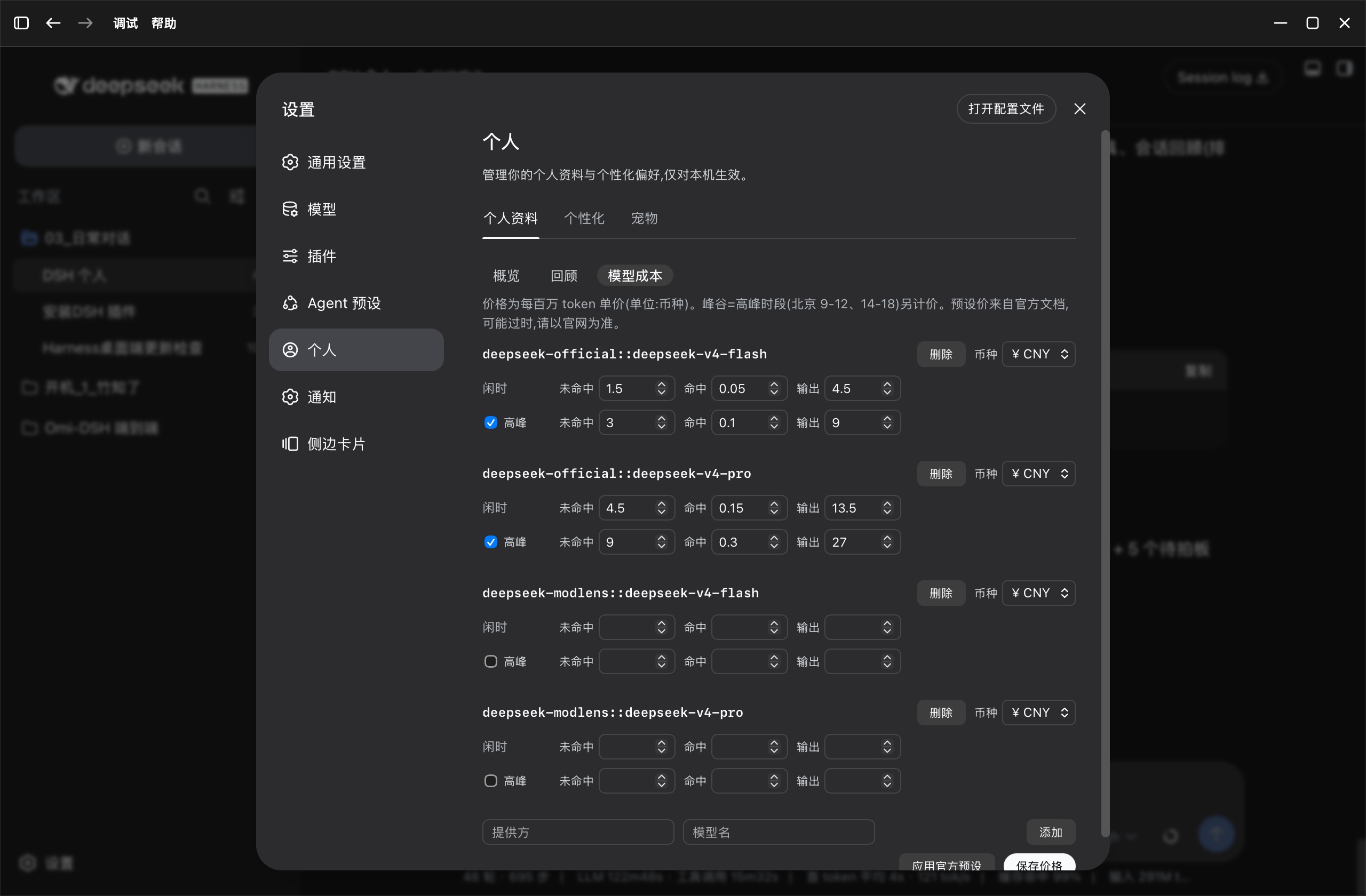Viewport: 1366px width, 896px height.
Task: Delete the deepseek-modlens v4-flash pricing entry
Action: [941, 593]
